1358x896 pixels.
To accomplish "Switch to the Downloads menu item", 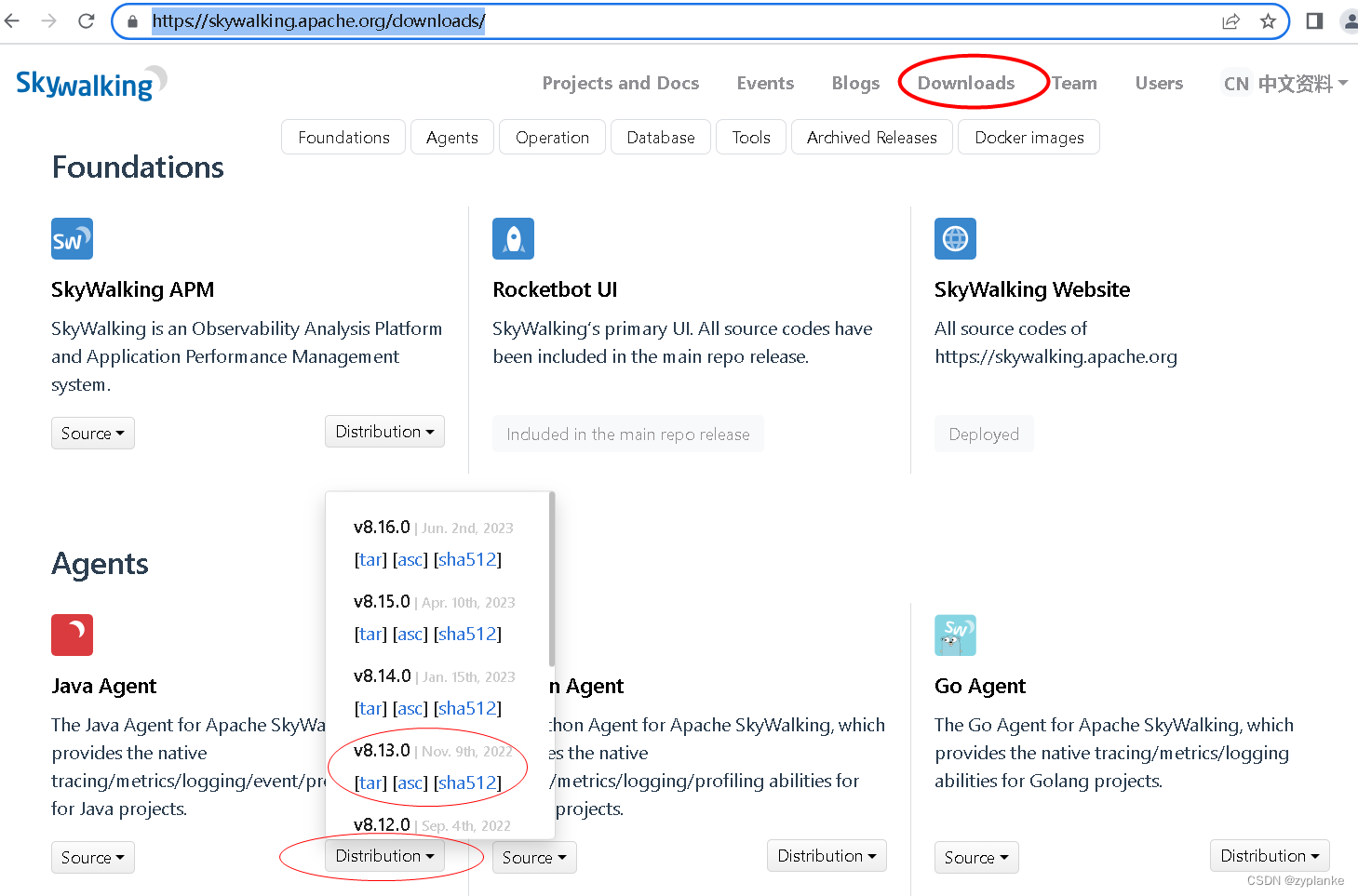I will point(965,83).
